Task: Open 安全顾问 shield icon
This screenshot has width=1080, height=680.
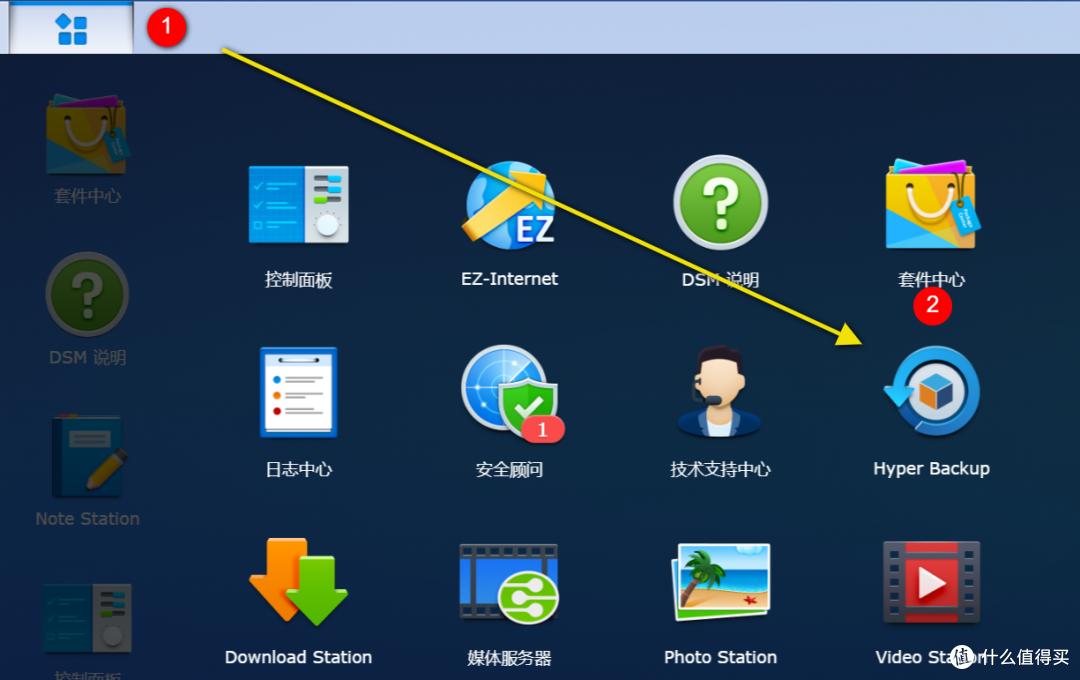Action: coord(511,393)
